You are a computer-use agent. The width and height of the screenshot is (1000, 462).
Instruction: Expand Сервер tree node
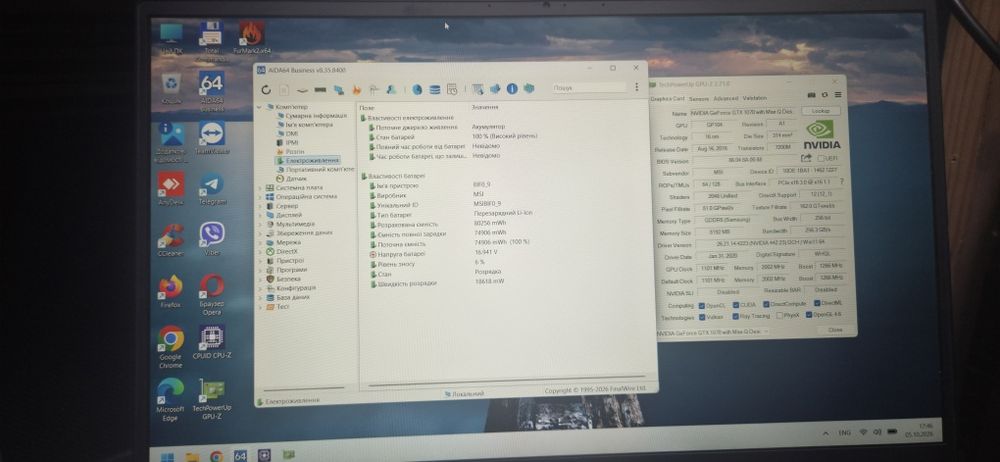[x=260, y=206]
